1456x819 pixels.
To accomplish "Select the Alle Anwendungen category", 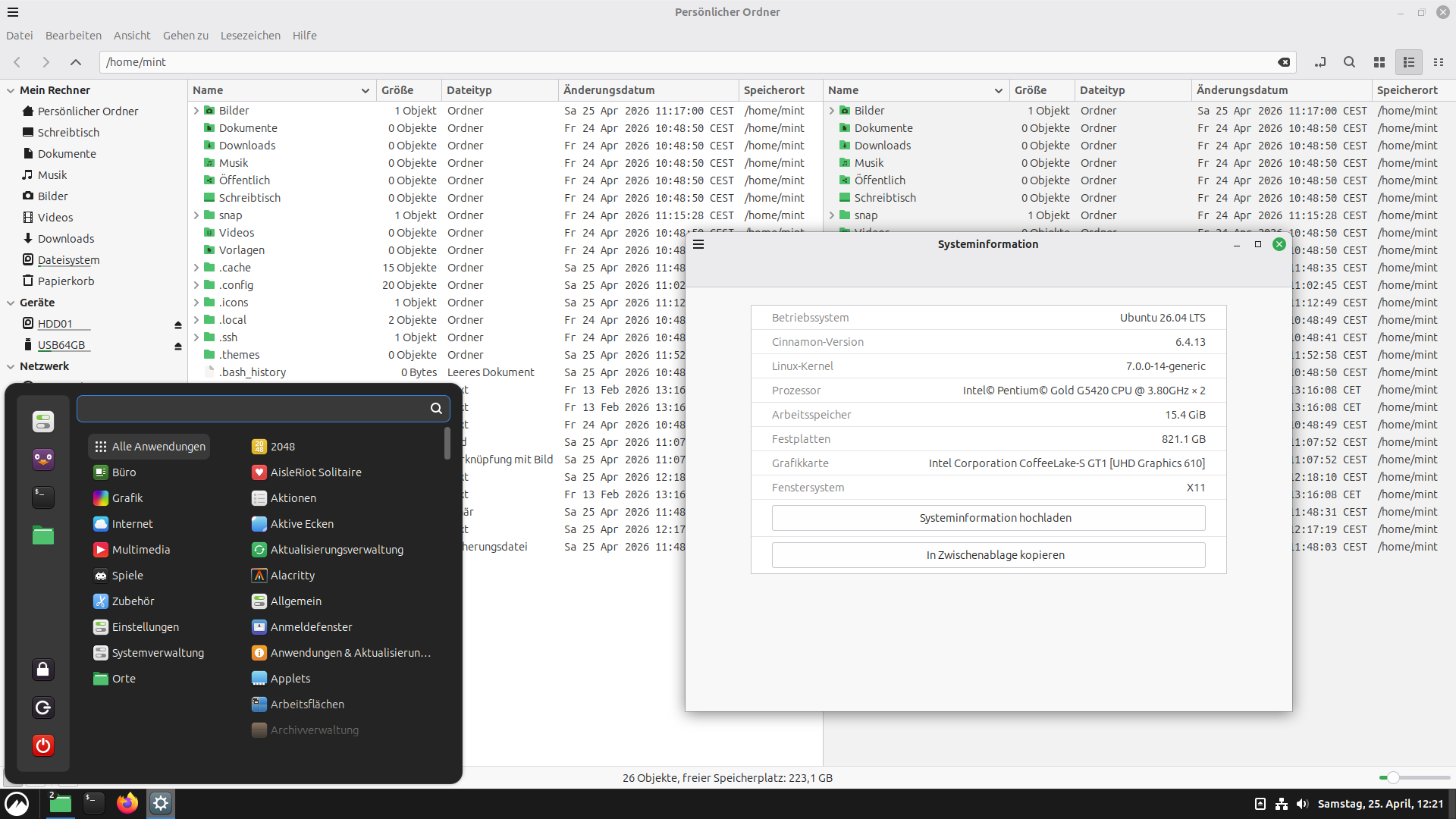I will pos(149,447).
